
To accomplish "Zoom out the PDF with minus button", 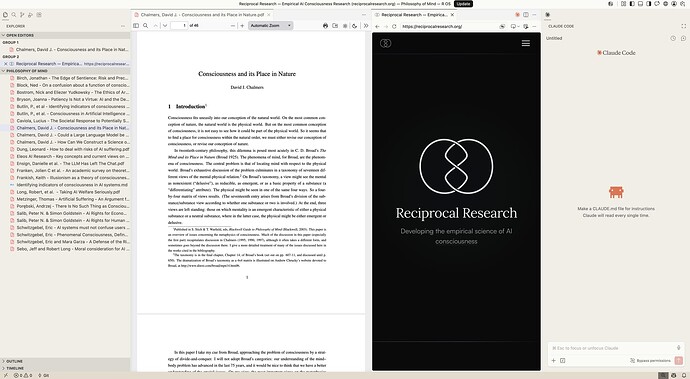I will [x=233, y=26].
